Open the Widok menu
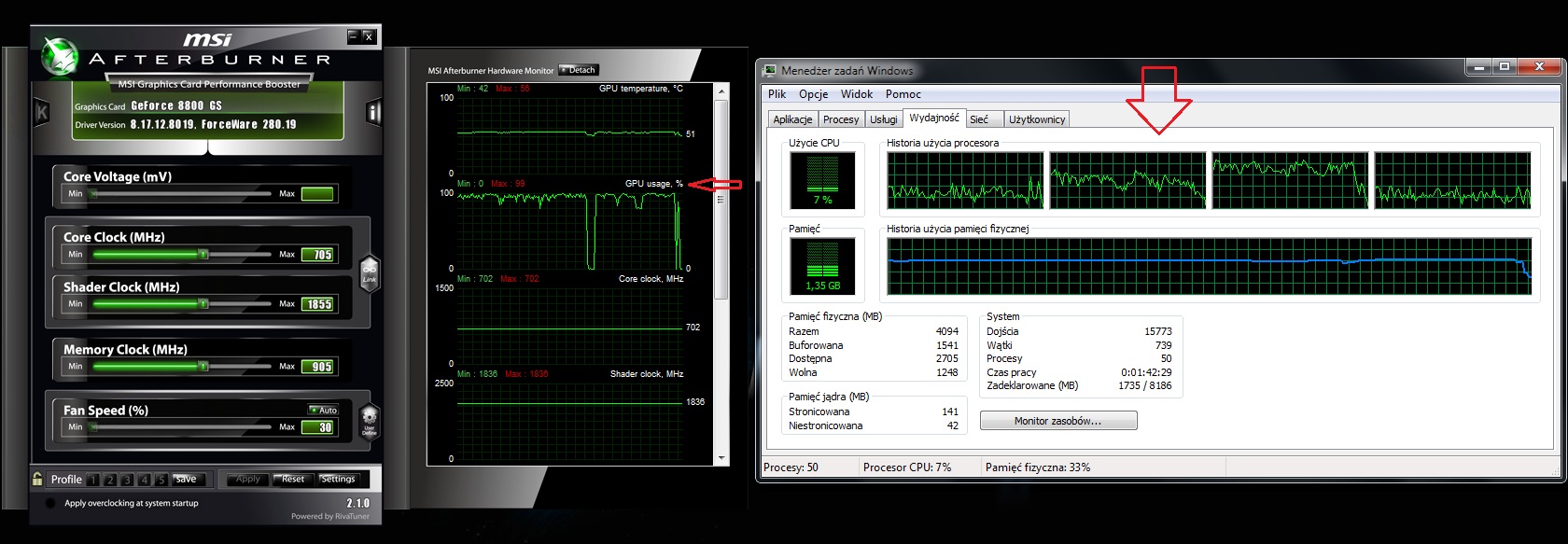Screen dimensions: 1568x544 pyautogui.click(x=856, y=94)
